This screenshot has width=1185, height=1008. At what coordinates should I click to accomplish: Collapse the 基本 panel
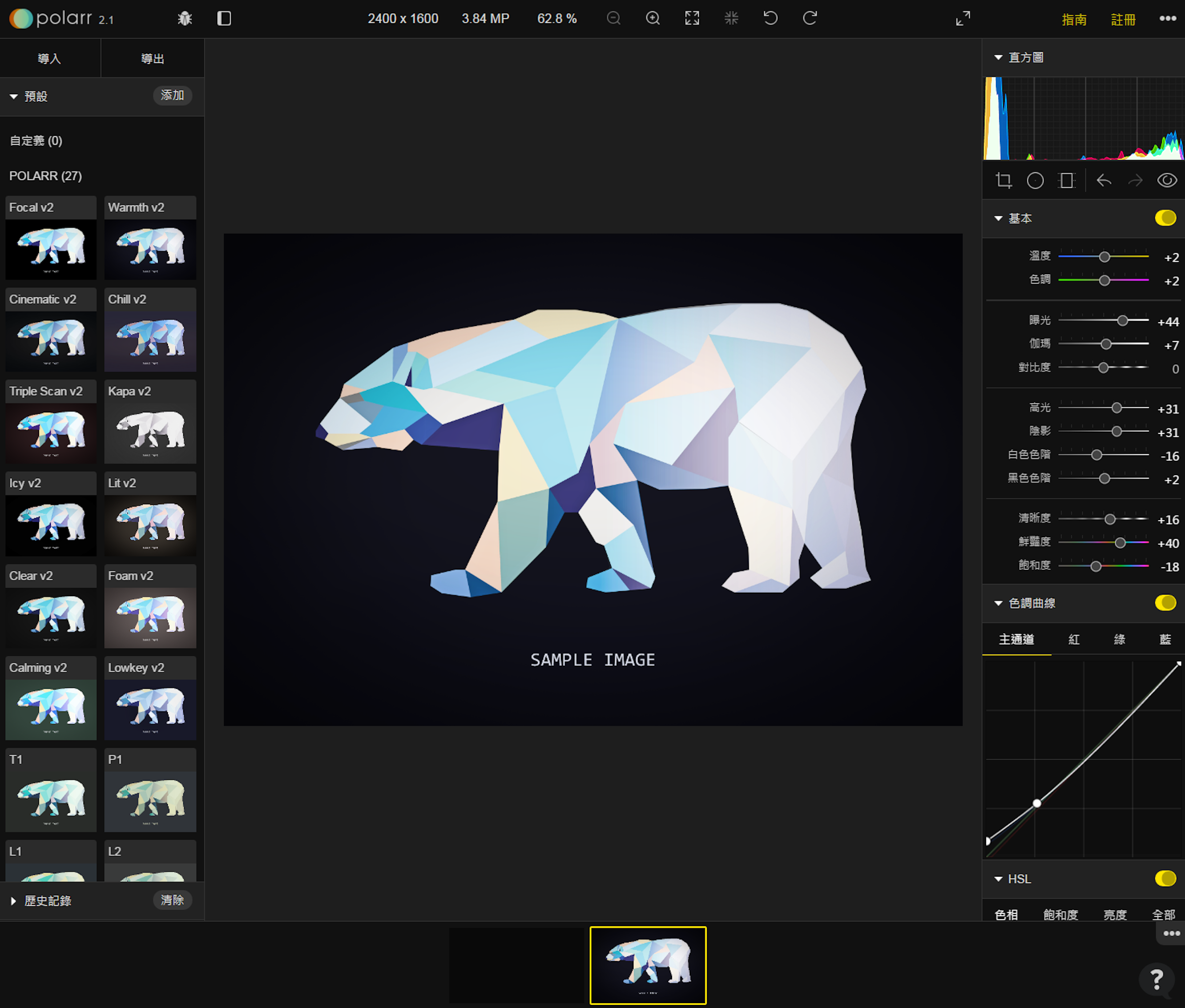tap(998, 218)
